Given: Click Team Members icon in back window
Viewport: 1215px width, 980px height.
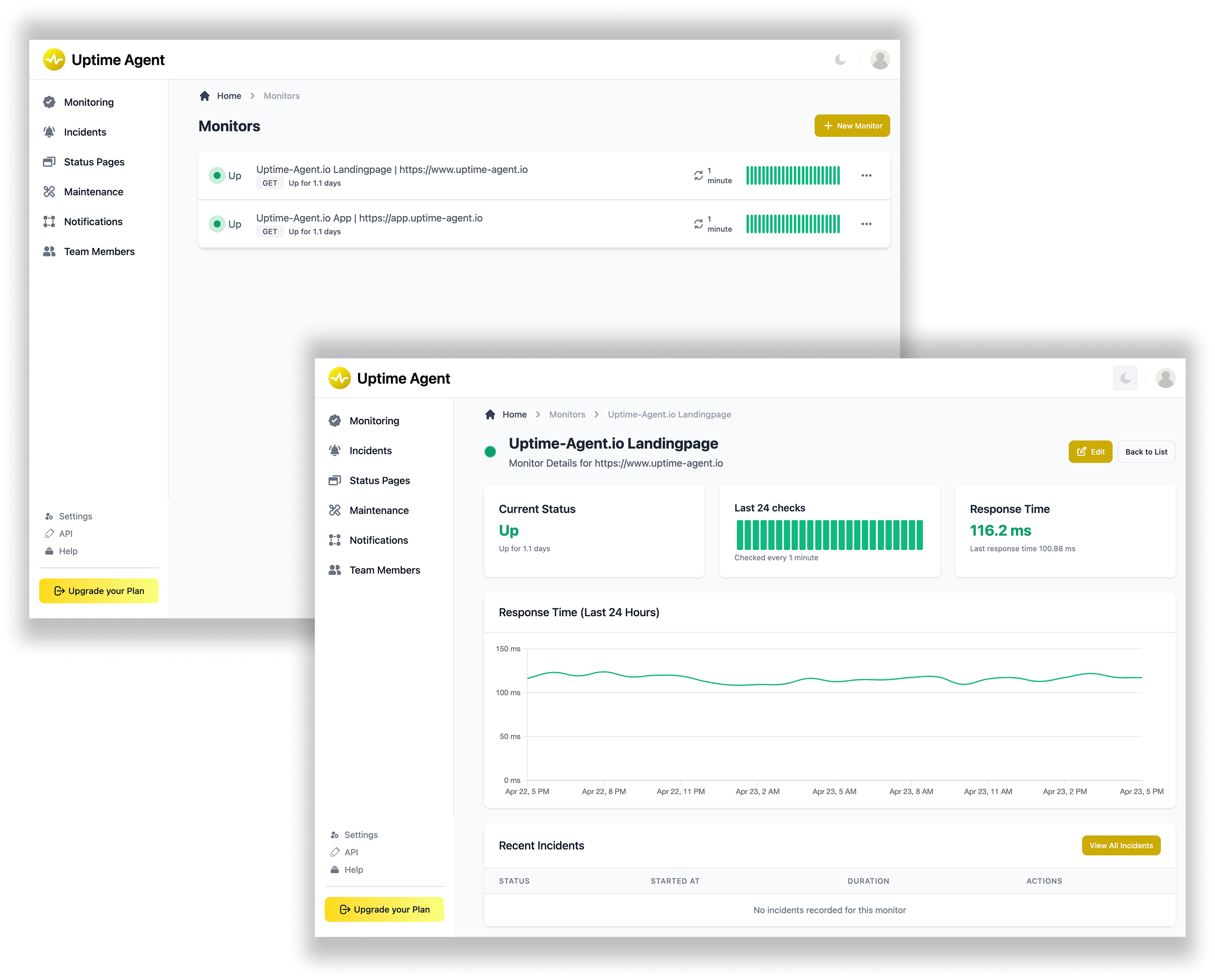Looking at the screenshot, I should click(49, 252).
